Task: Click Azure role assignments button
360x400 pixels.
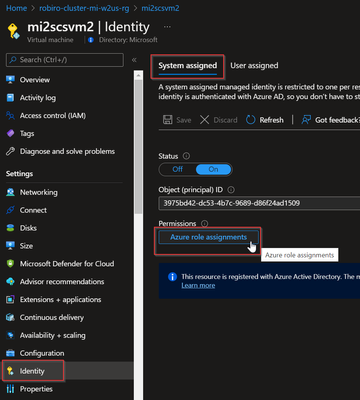Action: click(x=208, y=237)
